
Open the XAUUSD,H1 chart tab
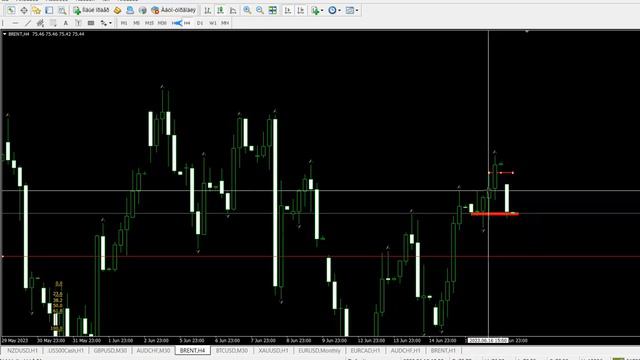click(273, 351)
